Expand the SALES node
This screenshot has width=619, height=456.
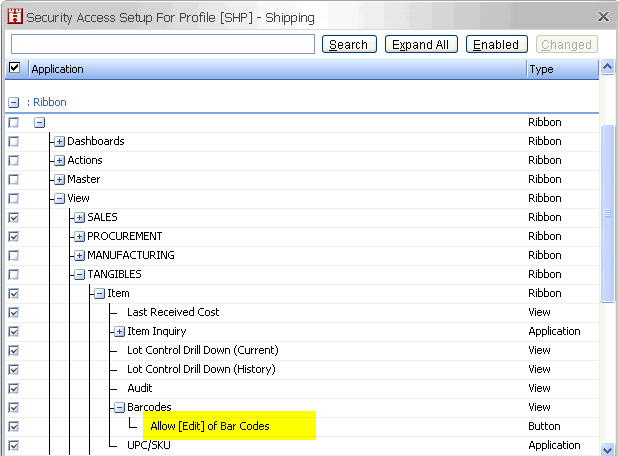coord(80,218)
